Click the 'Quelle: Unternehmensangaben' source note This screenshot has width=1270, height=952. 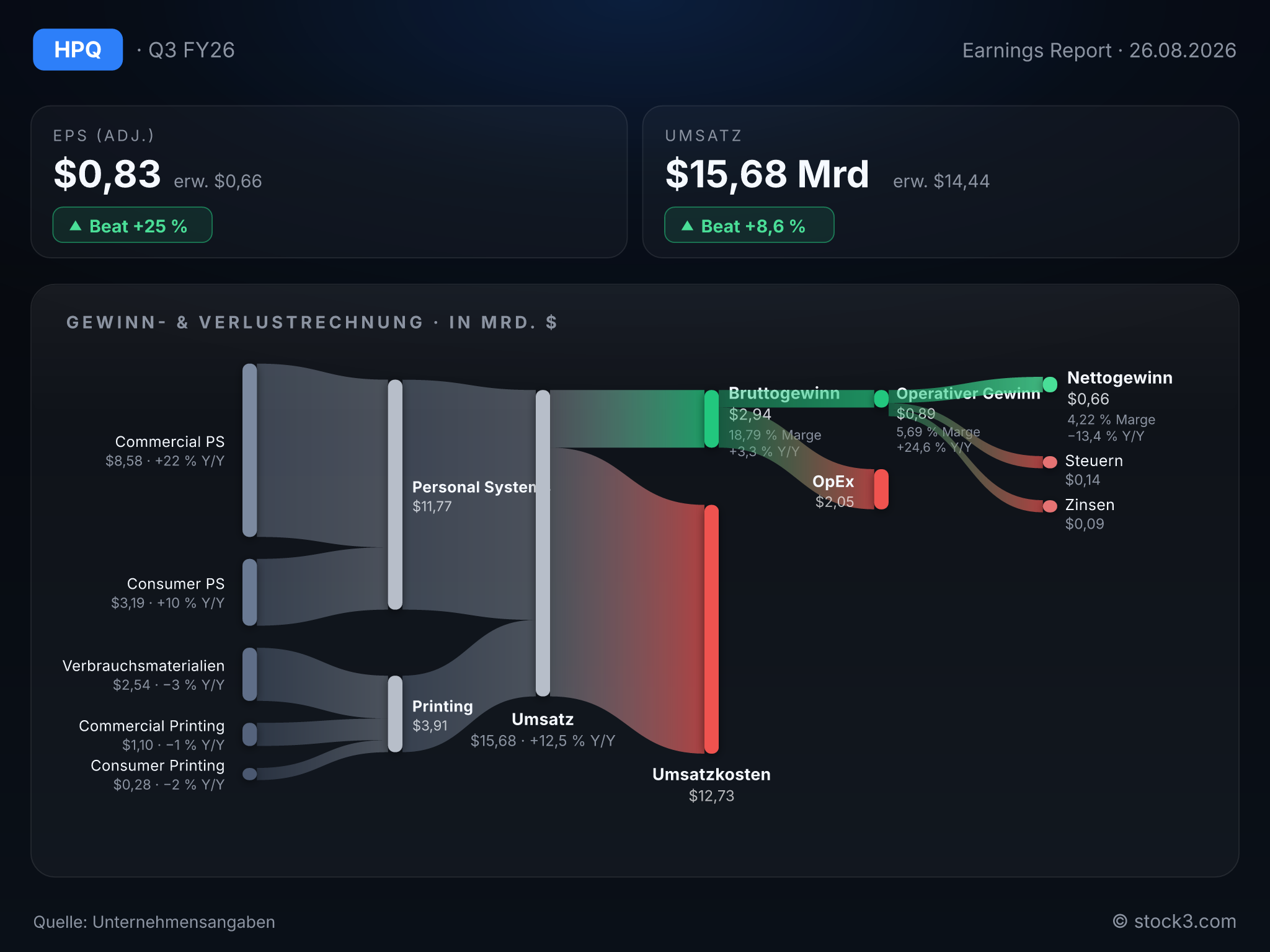click(154, 922)
